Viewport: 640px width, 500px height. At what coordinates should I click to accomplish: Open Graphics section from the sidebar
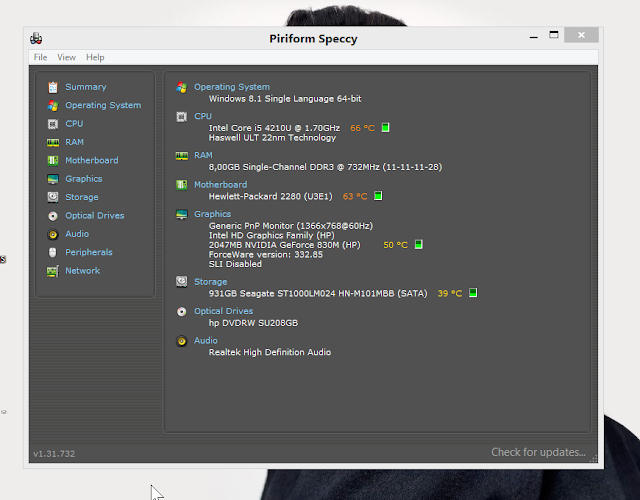[84, 179]
